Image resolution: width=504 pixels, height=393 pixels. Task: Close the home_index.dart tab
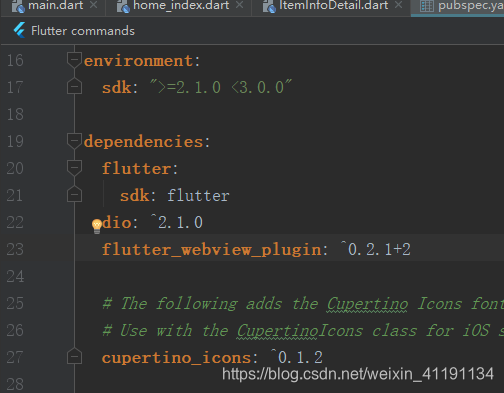click(239, 5)
